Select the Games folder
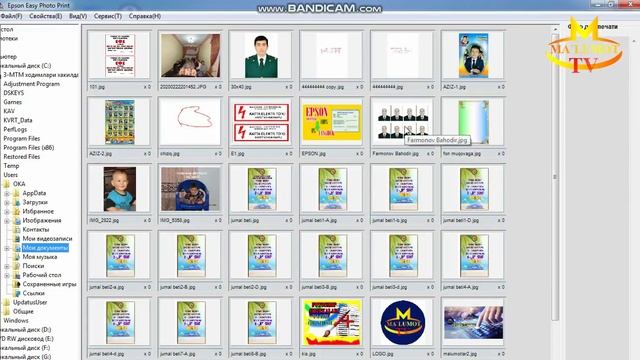640x360 pixels. coord(13,102)
